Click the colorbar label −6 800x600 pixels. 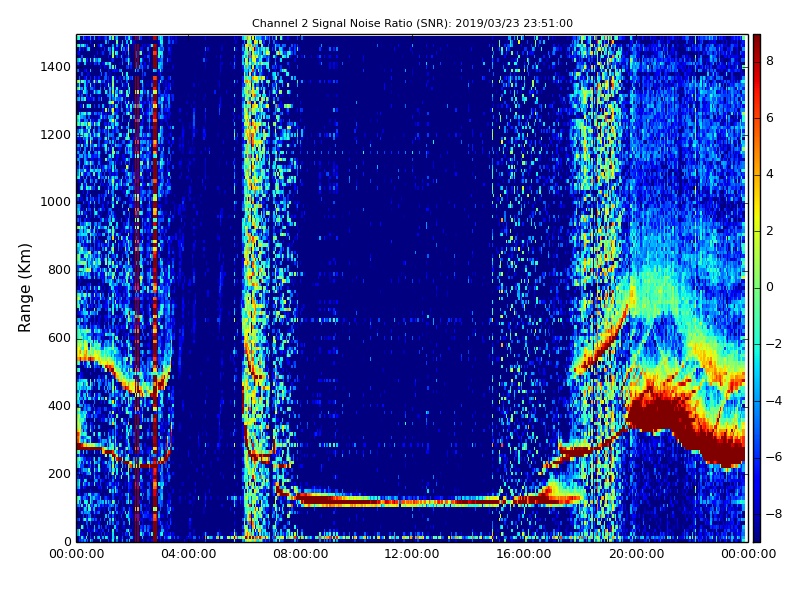click(774, 457)
